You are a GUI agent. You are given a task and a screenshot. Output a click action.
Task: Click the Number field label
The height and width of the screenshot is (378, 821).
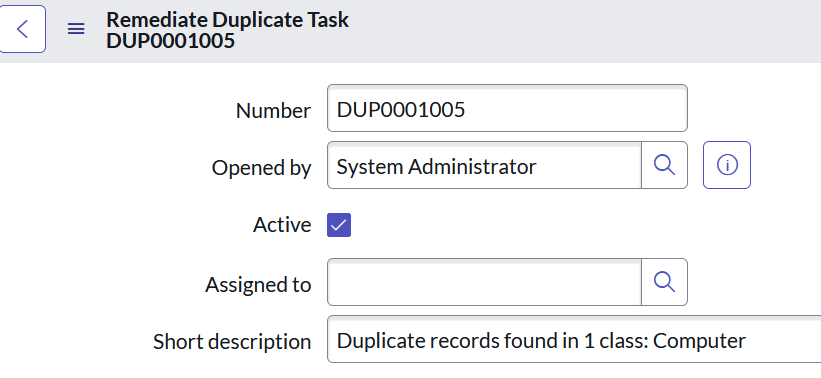pyautogui.click(x=273, y=111)
